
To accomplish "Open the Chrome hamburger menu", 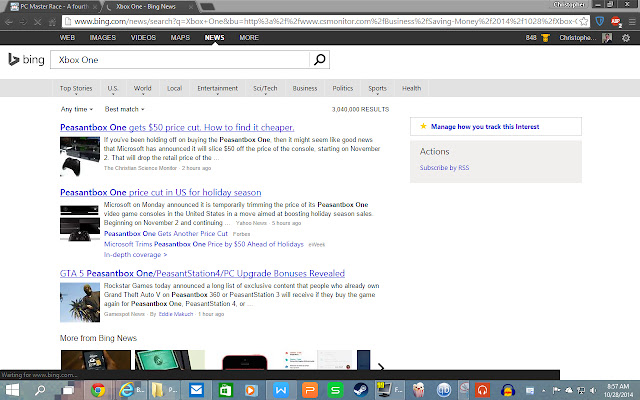I will pyautogui.click(x=632, y=22).
